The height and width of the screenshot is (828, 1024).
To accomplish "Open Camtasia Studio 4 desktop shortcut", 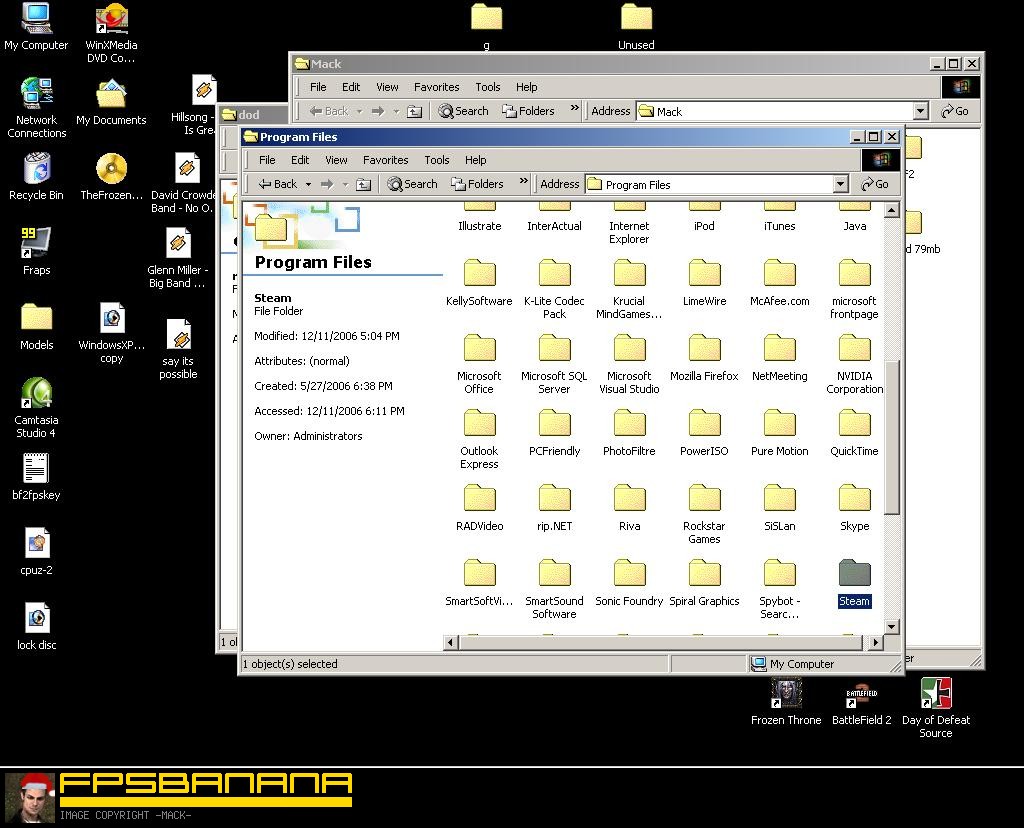I will 36,396.
